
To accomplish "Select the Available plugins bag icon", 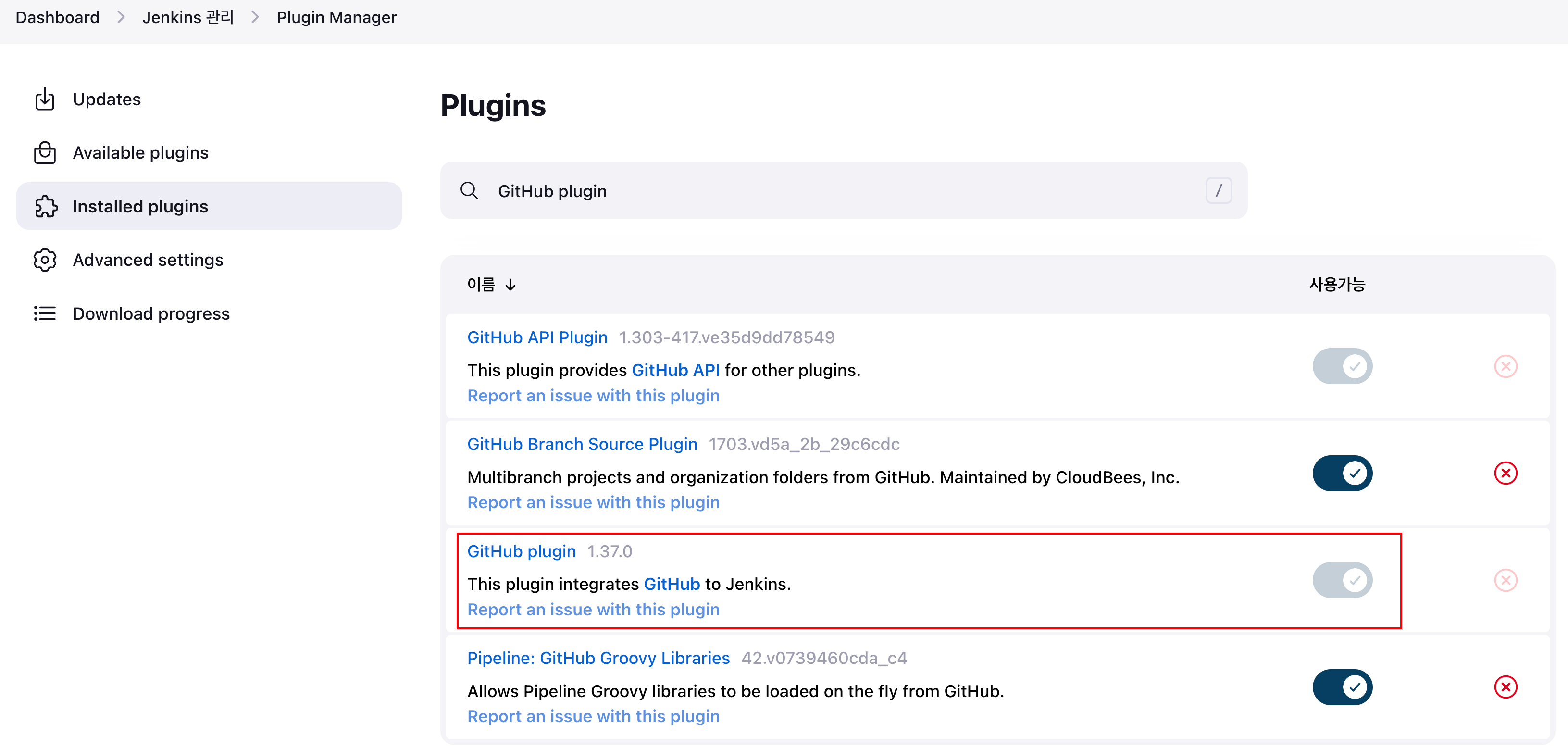I will tap(45, 152).
